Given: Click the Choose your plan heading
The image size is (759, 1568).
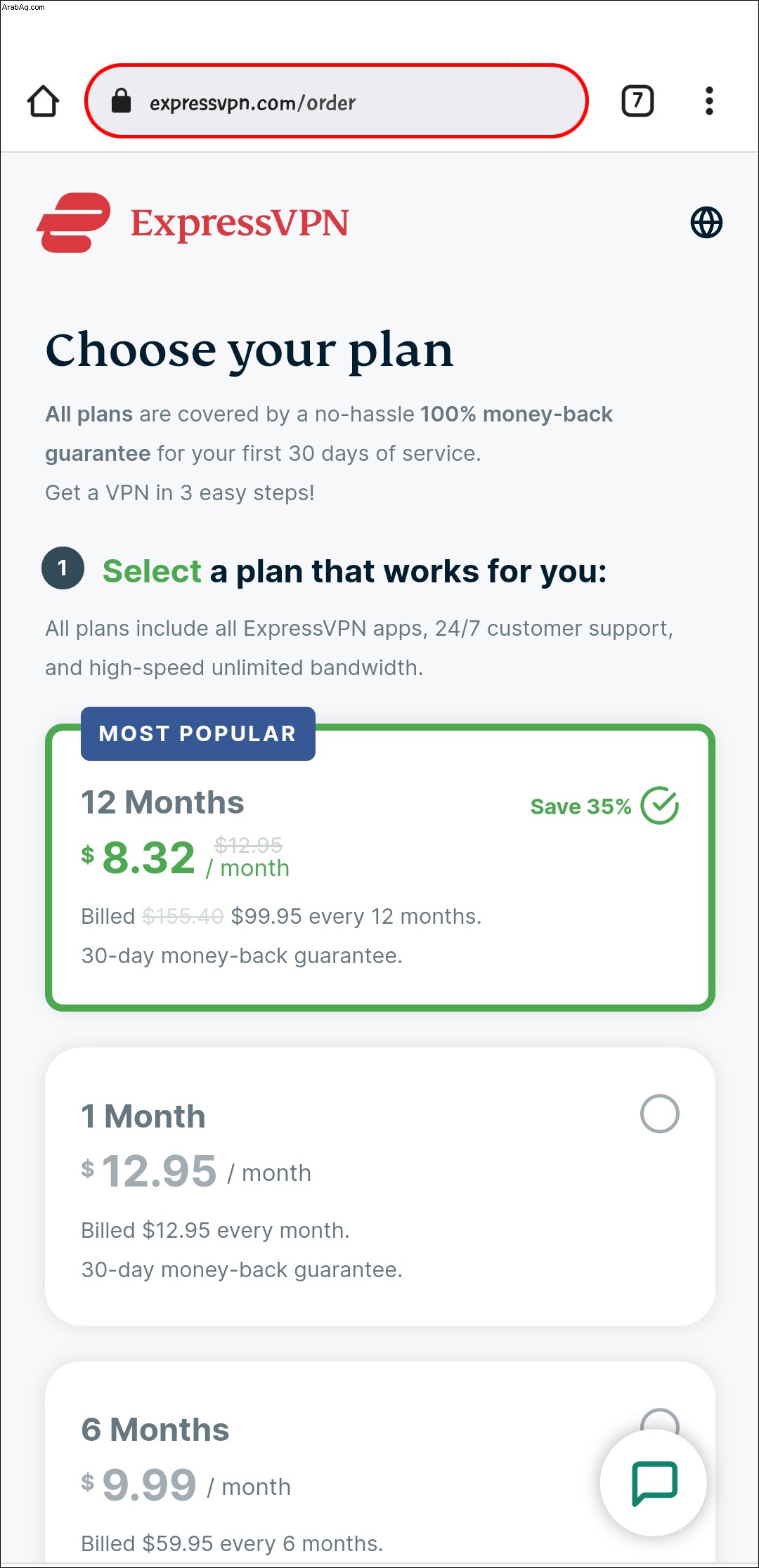Looking at the screenshot, I should (x=249, y=351).
